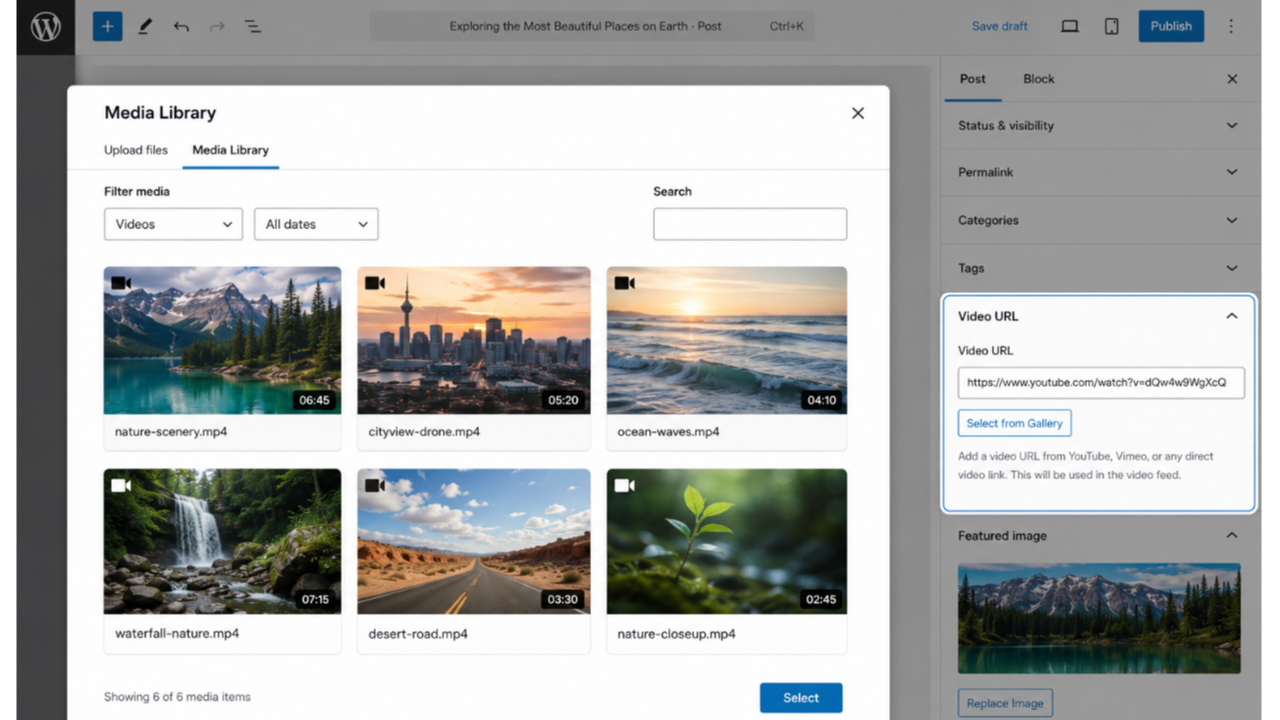
Task: Open the three-dot options menu
Action: pos(1231,27)
